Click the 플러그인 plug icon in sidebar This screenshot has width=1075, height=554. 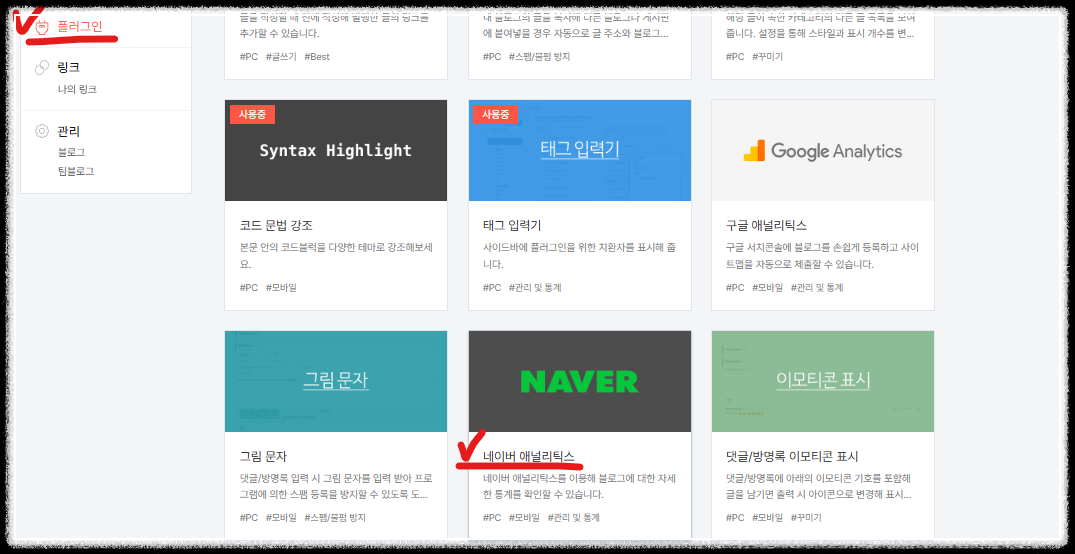pos(42,27)
